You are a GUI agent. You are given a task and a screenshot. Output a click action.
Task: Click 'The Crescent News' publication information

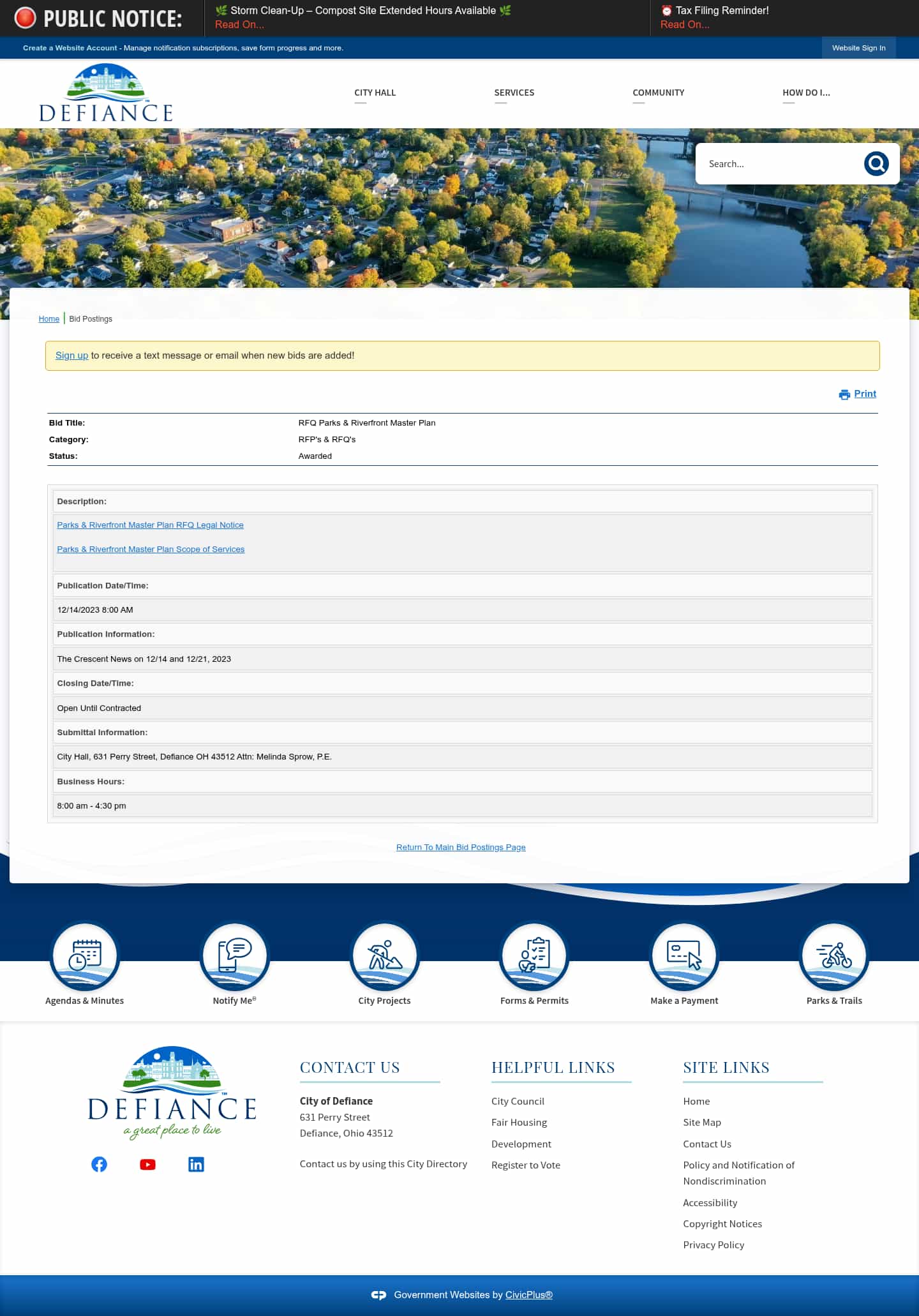(x=144, y=659)
